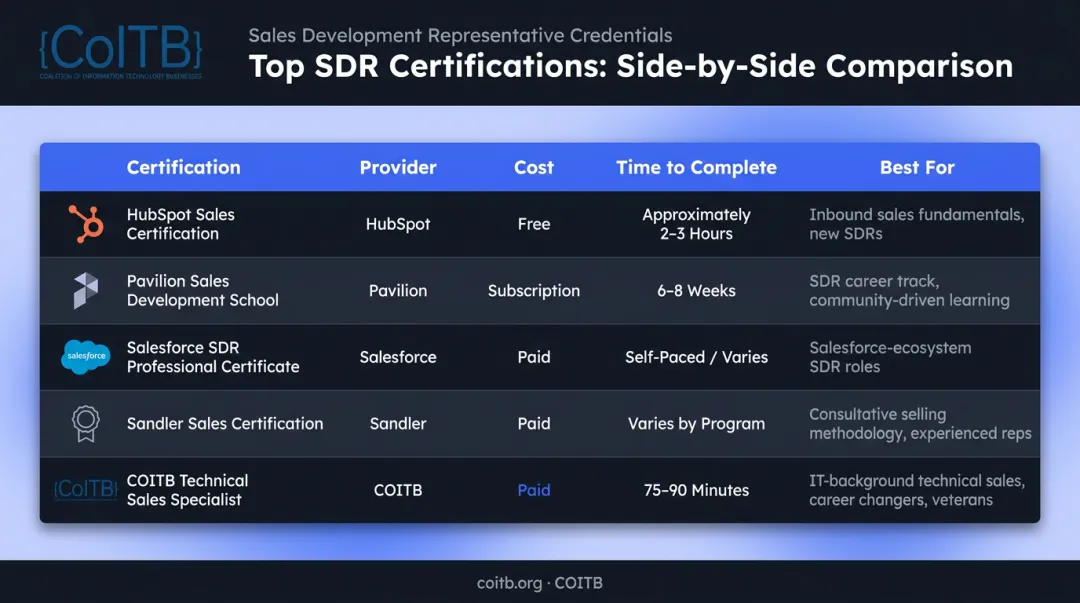Click the Salesforce provider cell
The width and height of the screenshot is (1080, 603).
click(x=398, y=357)
